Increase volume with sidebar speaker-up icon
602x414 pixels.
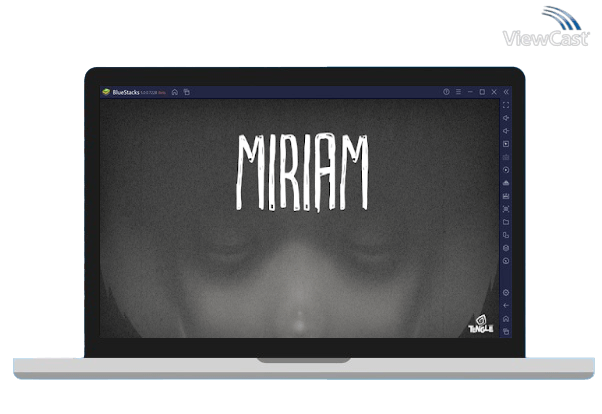pyautogui.click(x=506, y=118)
